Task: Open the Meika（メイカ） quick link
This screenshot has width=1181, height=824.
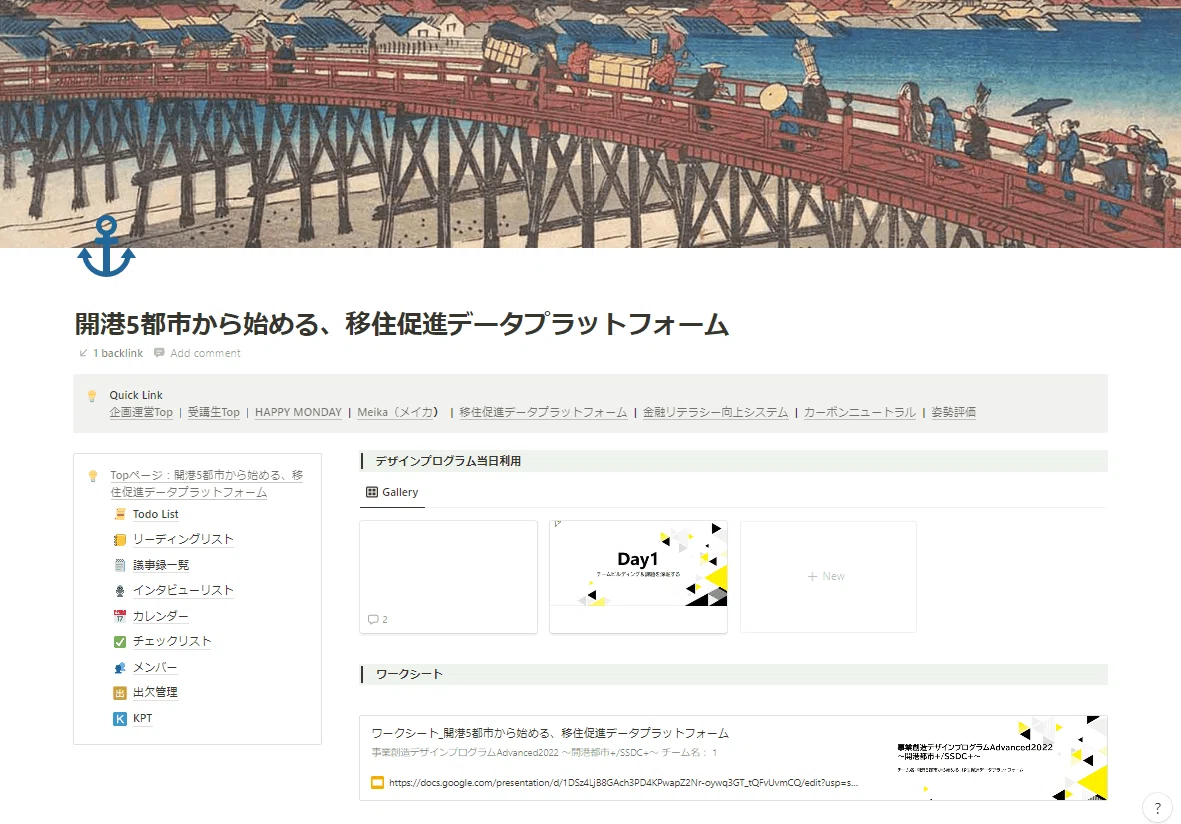Action: click(398, 412)
